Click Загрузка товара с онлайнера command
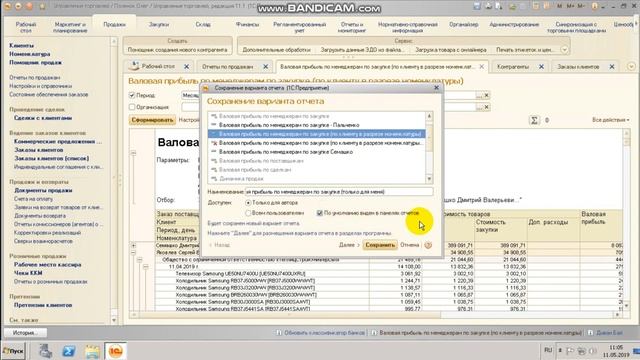640x360 pixels. point(451,50)
